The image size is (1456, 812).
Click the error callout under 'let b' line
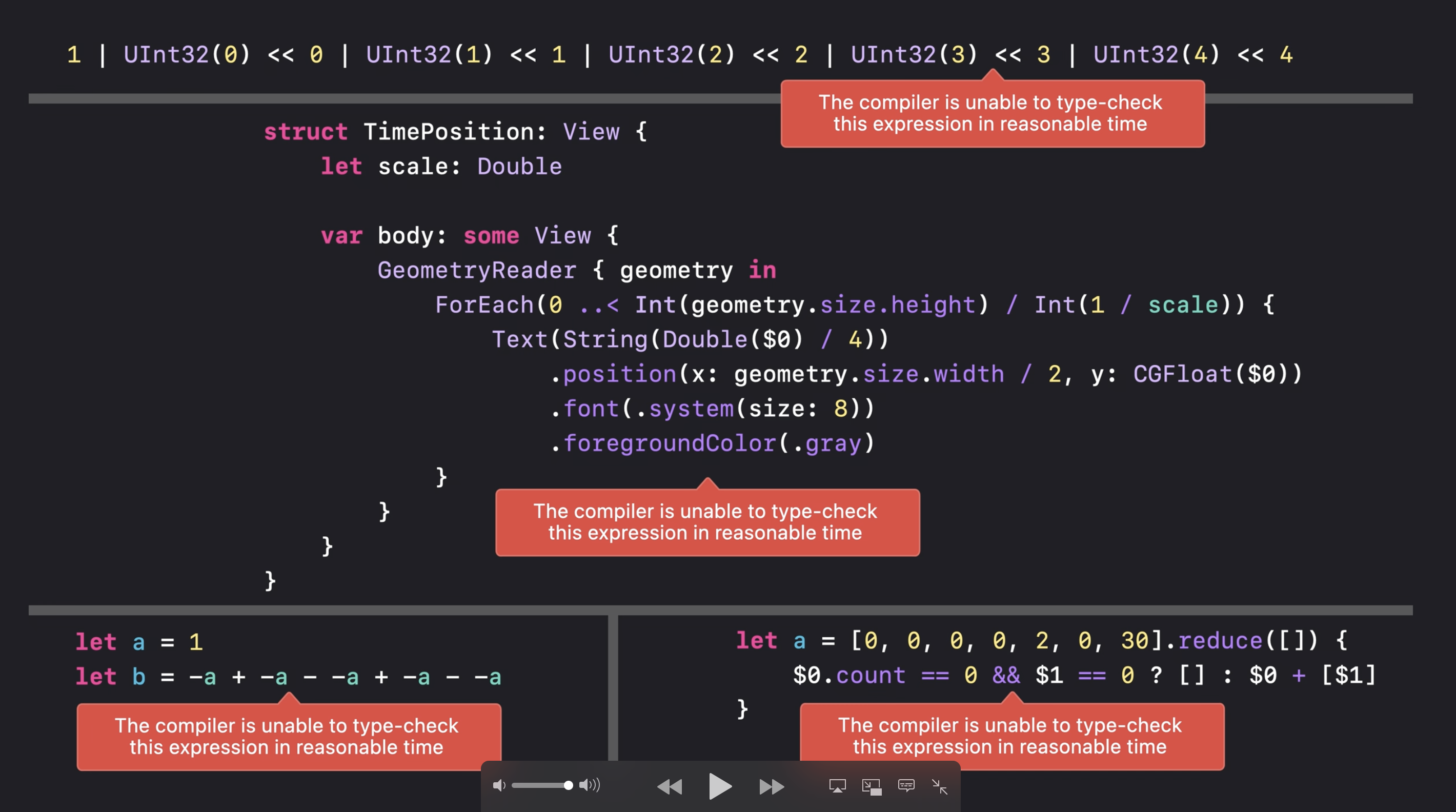tap(288, 736)
